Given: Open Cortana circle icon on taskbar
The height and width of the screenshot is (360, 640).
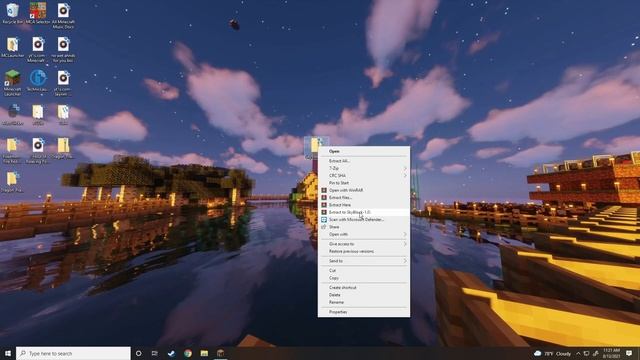Looking at the screenshot, I should (x=138, y=353).
